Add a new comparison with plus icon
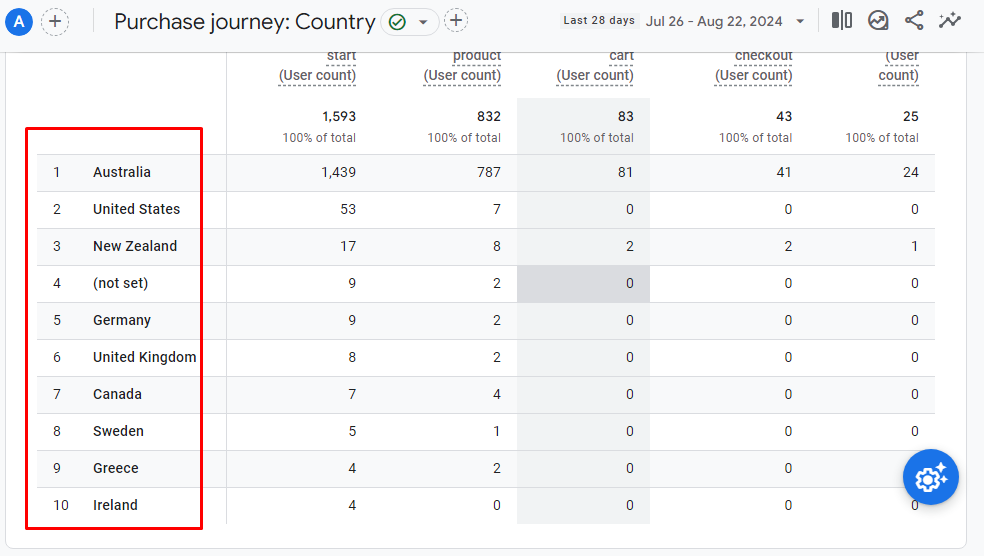 [55, 22]
